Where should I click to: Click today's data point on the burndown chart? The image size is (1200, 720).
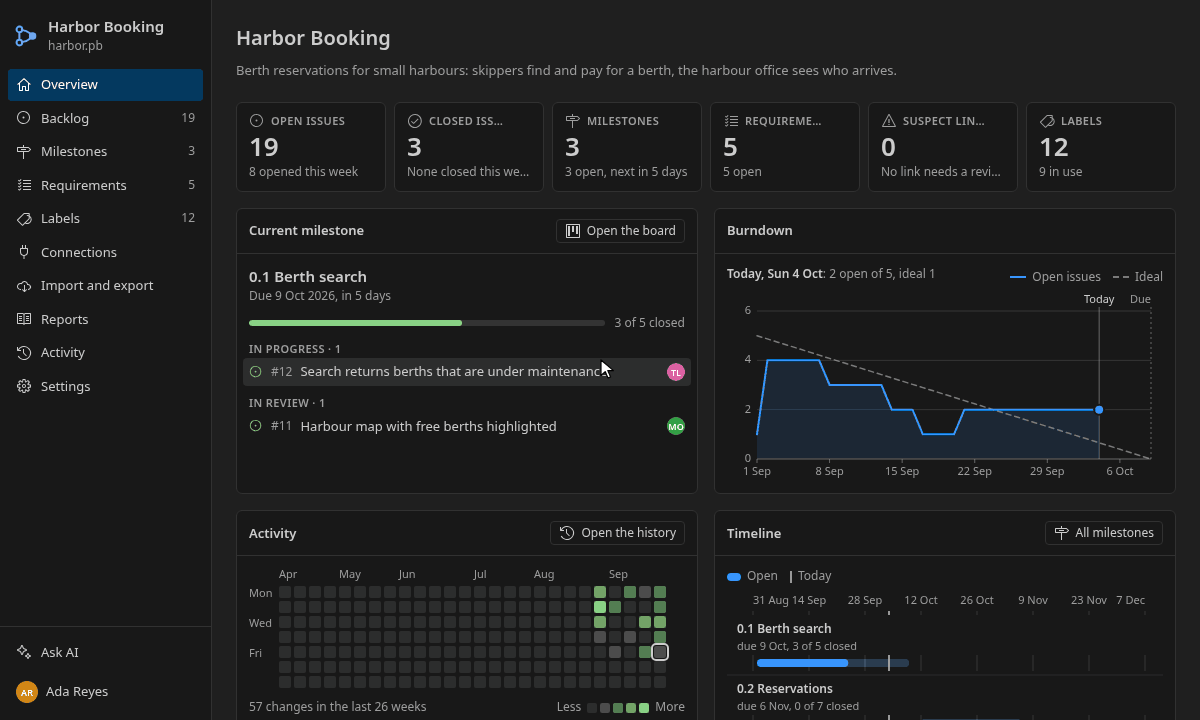pos(1099,410)
